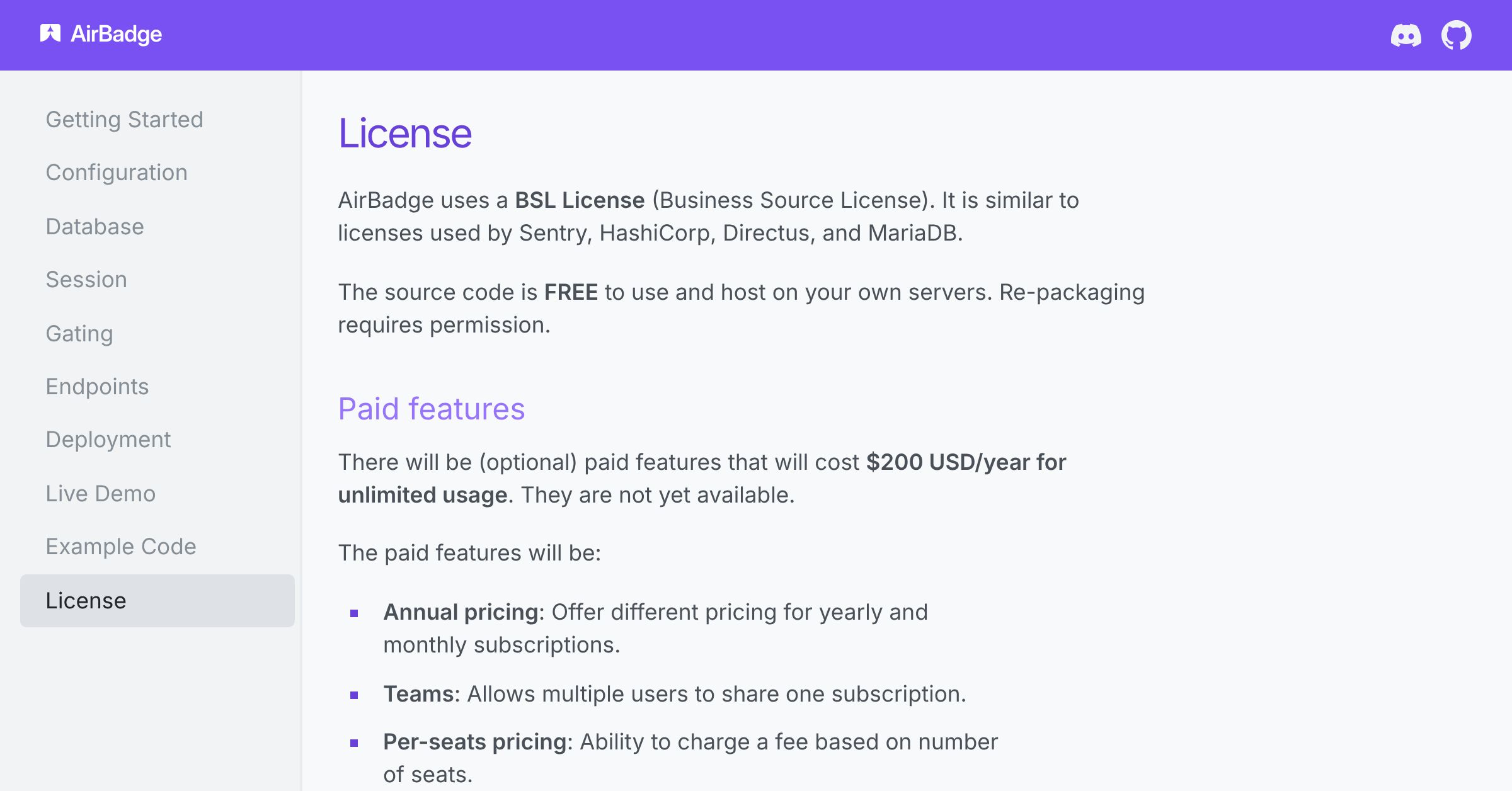Open the Discord community icon
This screenshot has width=1512, height=791.
pos(1406,35)
